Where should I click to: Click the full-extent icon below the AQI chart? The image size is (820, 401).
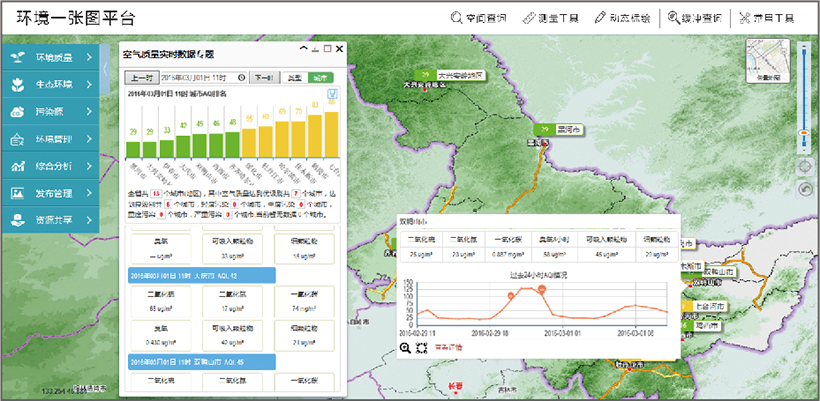421,347
